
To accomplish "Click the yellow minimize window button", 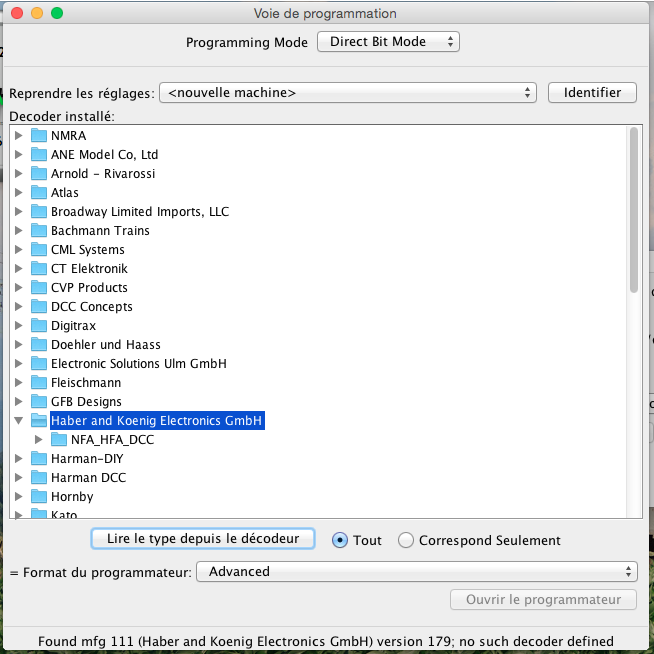I will pyautogui.click(x=37, y=13).
